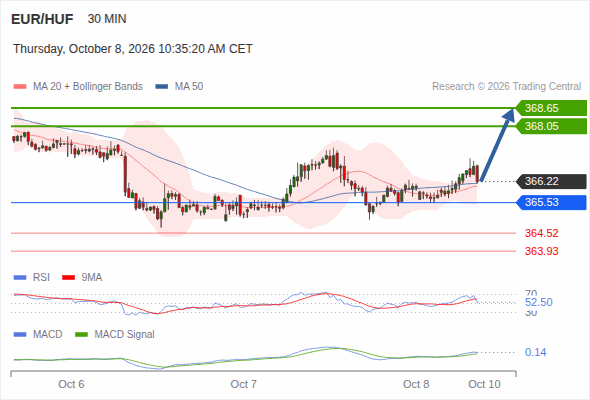590x400 pixels.
Task: Click the RSI 52.50 value label
Action: 539,302
